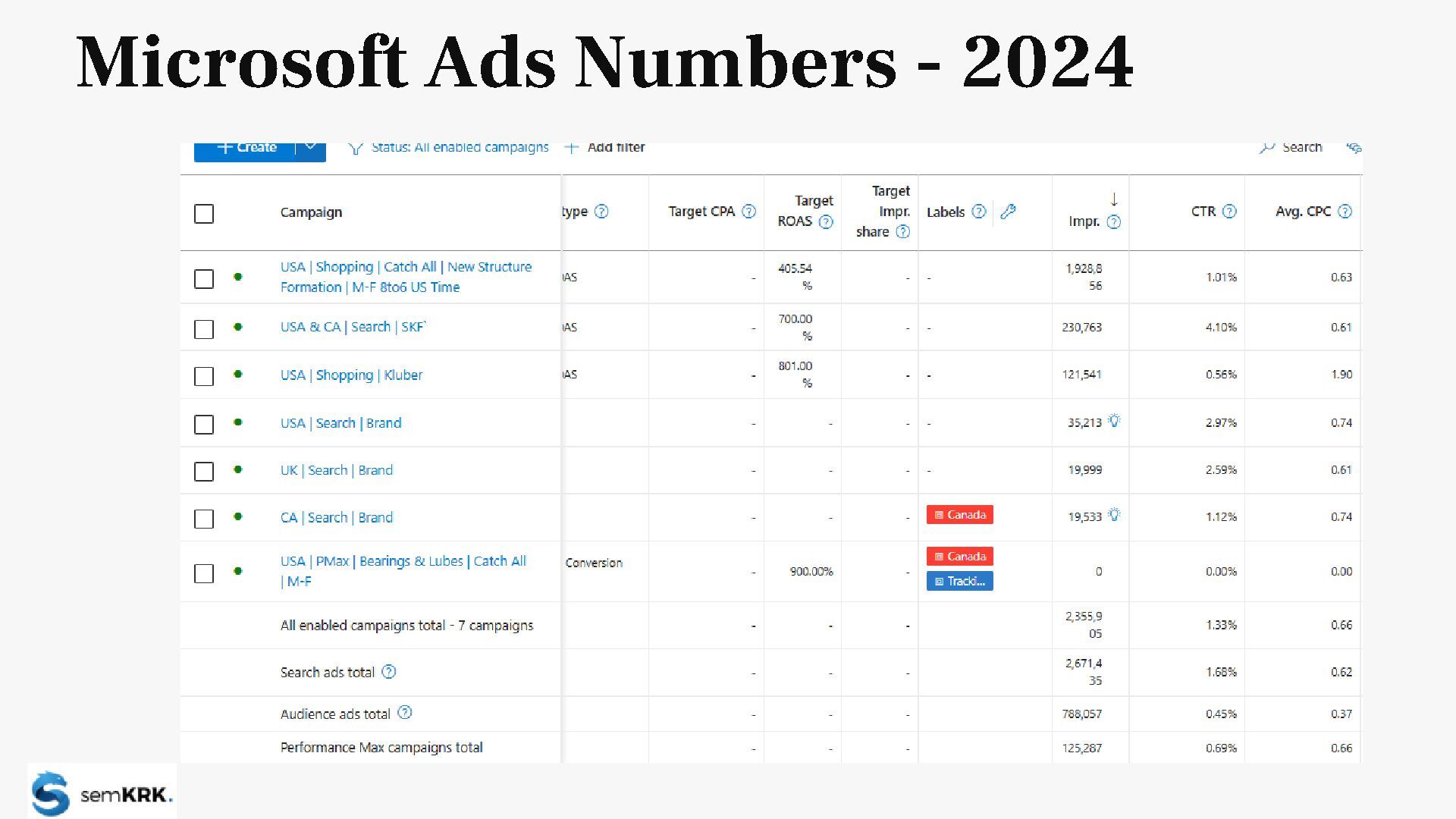Click Canada label in USA PMax row
This screenshot has width=1456, height=819.
[959, 557]
